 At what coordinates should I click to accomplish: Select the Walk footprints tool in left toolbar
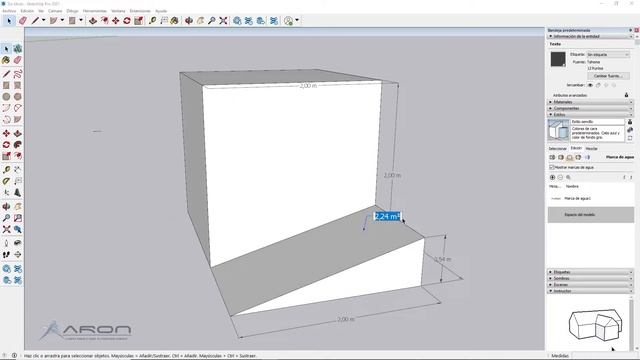(6, 254)
